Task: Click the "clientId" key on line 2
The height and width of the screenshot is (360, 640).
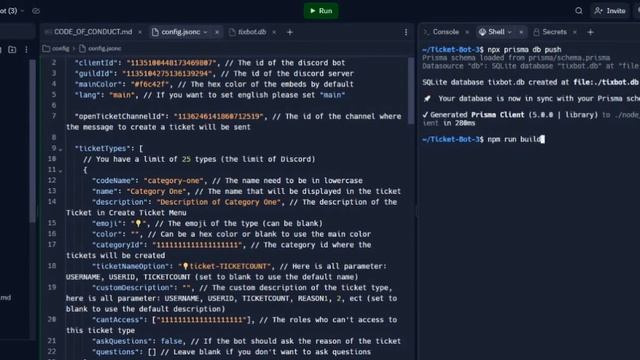Action: pos(98,63)
